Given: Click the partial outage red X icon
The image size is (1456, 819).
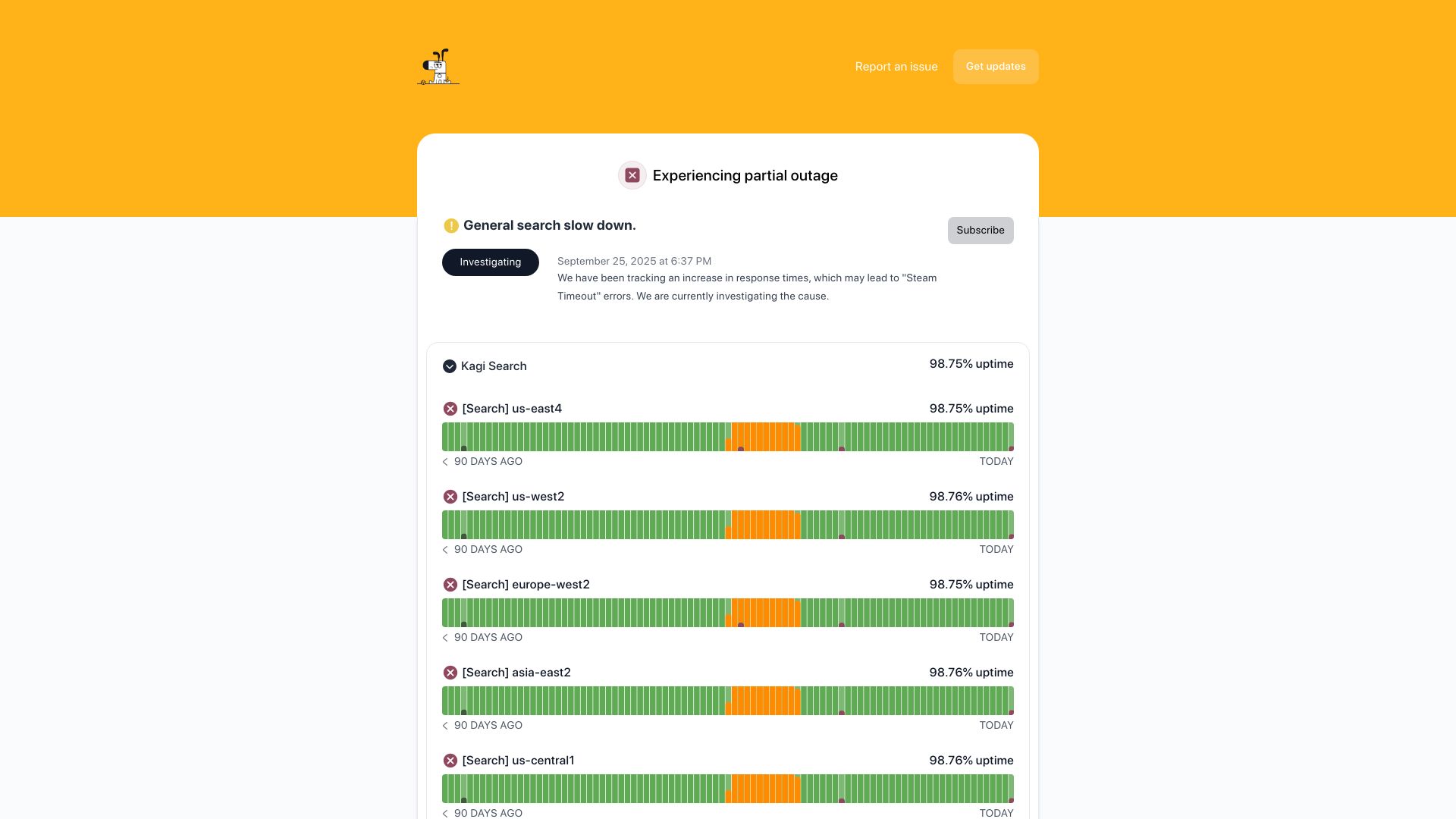Looking at the screenshot, I should 632,175.
